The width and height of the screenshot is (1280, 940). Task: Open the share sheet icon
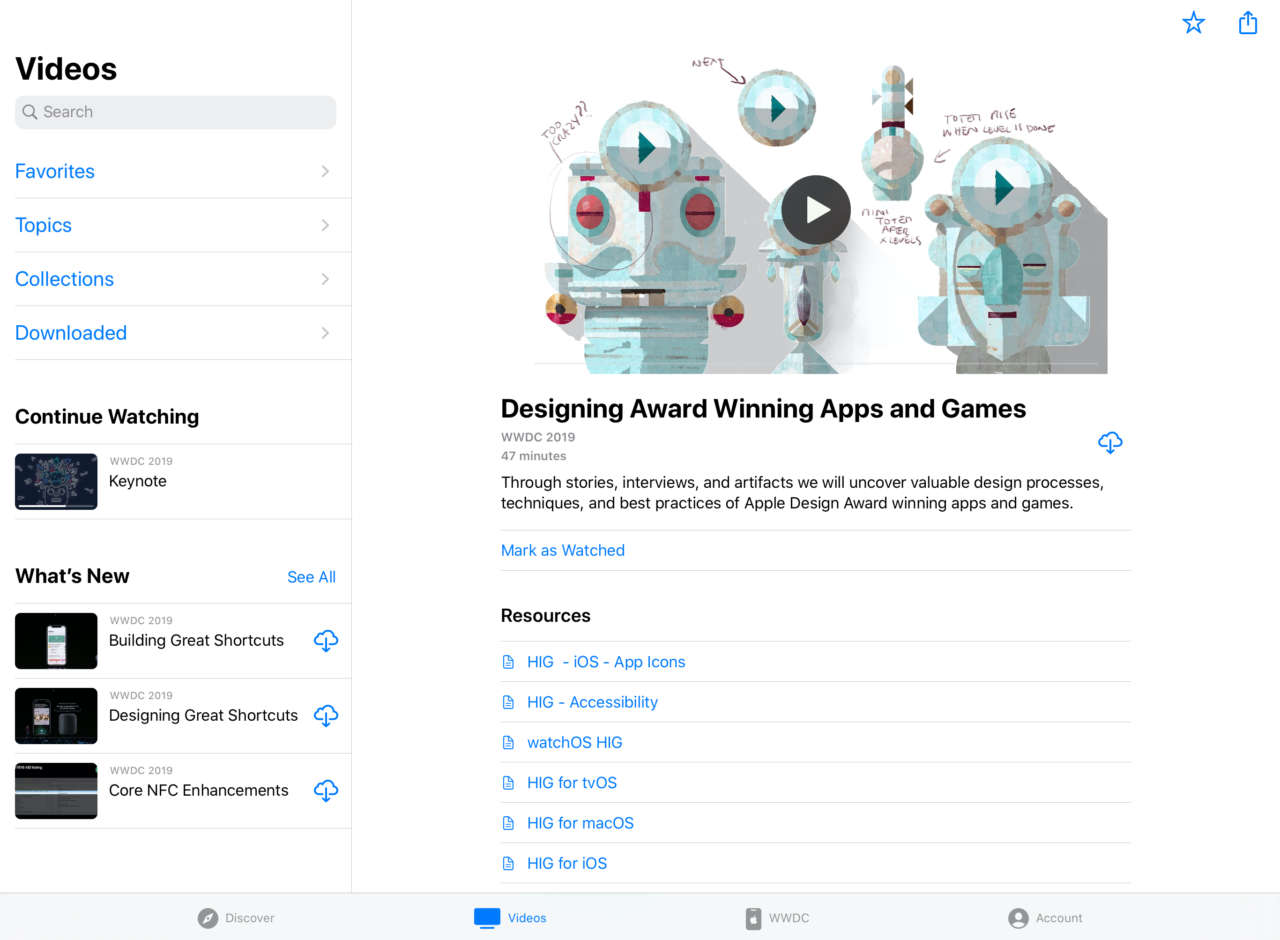pyautogui.click(x=1248, y=22)
